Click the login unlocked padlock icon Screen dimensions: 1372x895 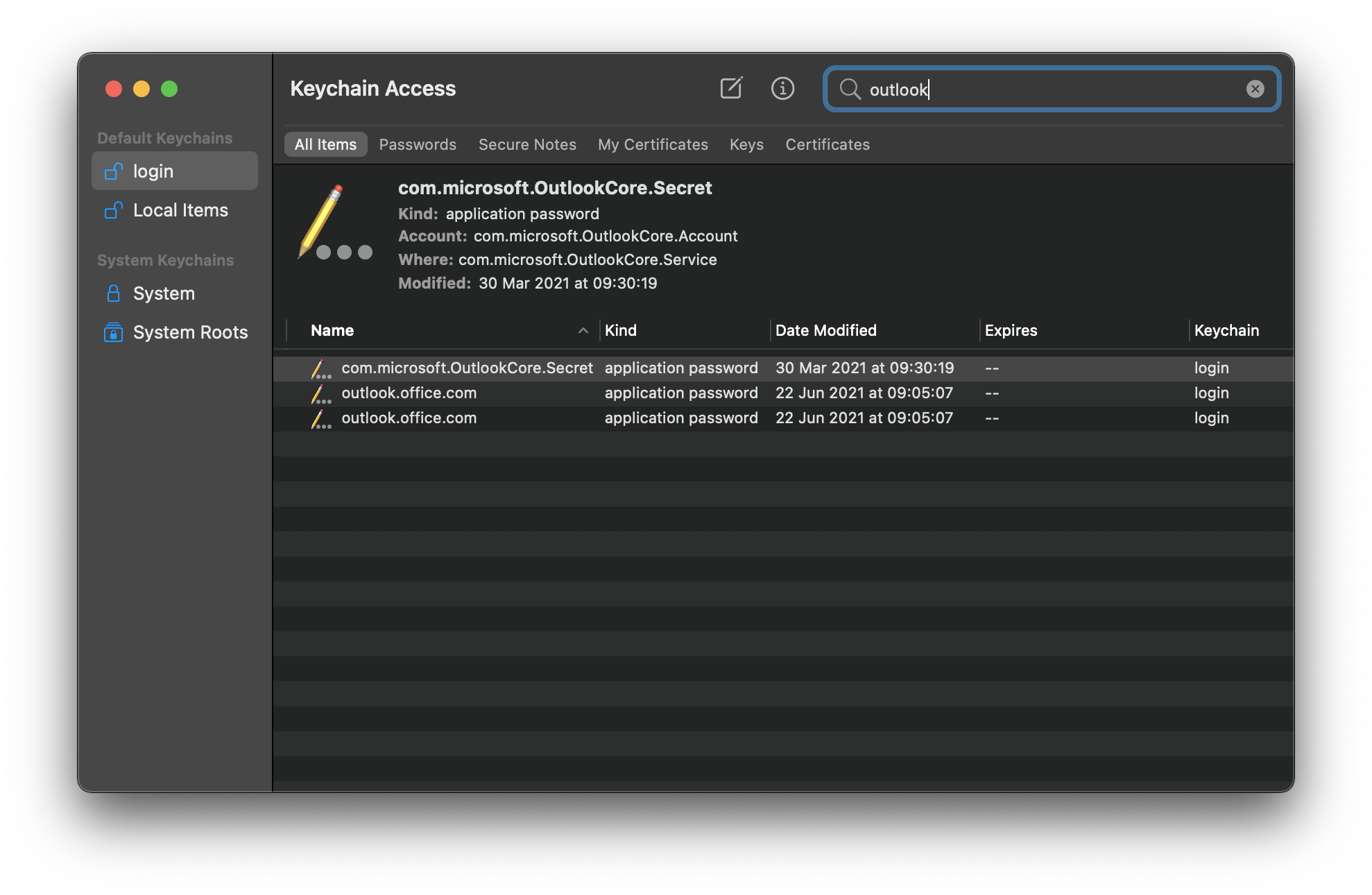click(x=113, y=171)
